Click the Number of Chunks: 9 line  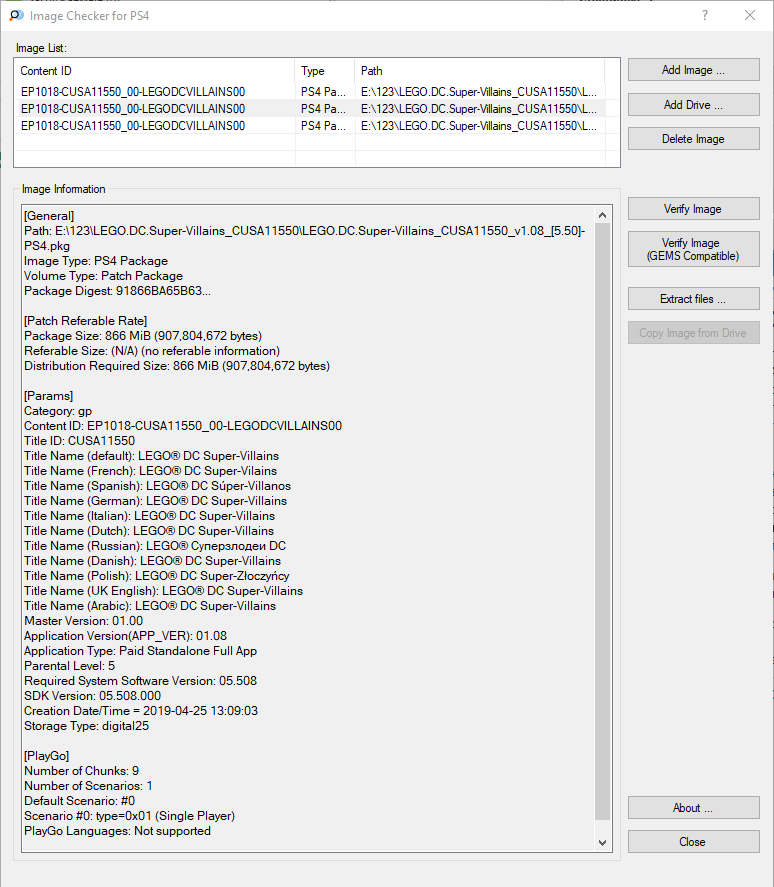81,770
